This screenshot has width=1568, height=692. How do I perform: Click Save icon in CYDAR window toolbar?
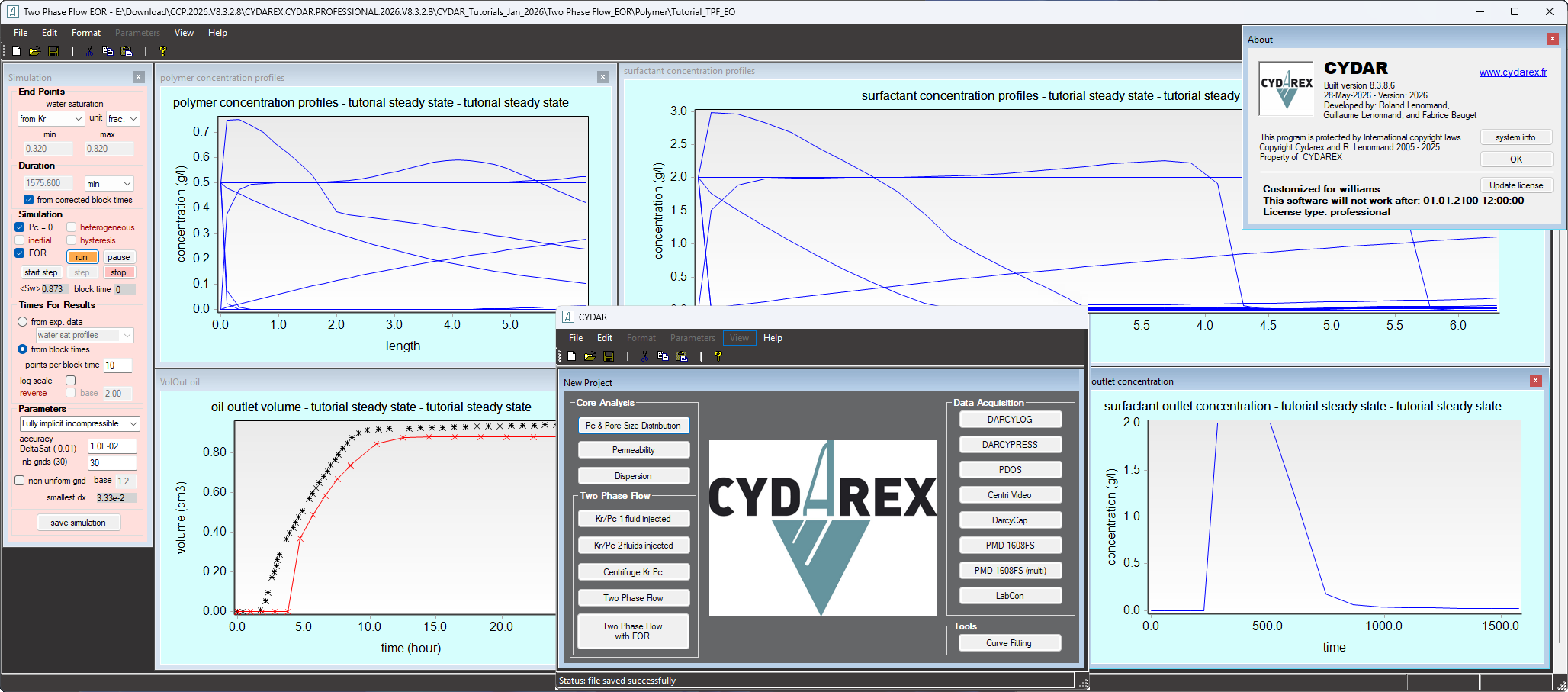(x=609, y=356)
